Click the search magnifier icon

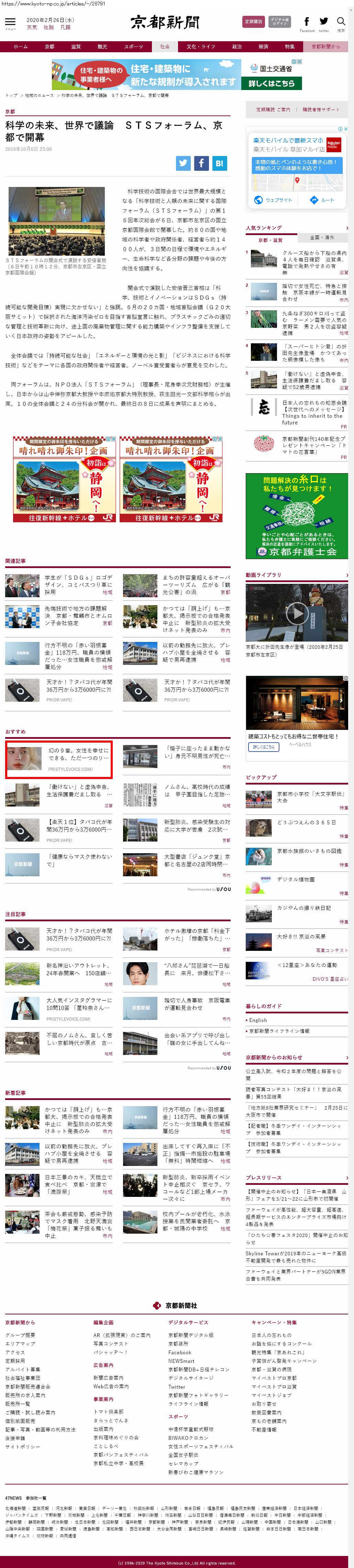pos(341,22)
